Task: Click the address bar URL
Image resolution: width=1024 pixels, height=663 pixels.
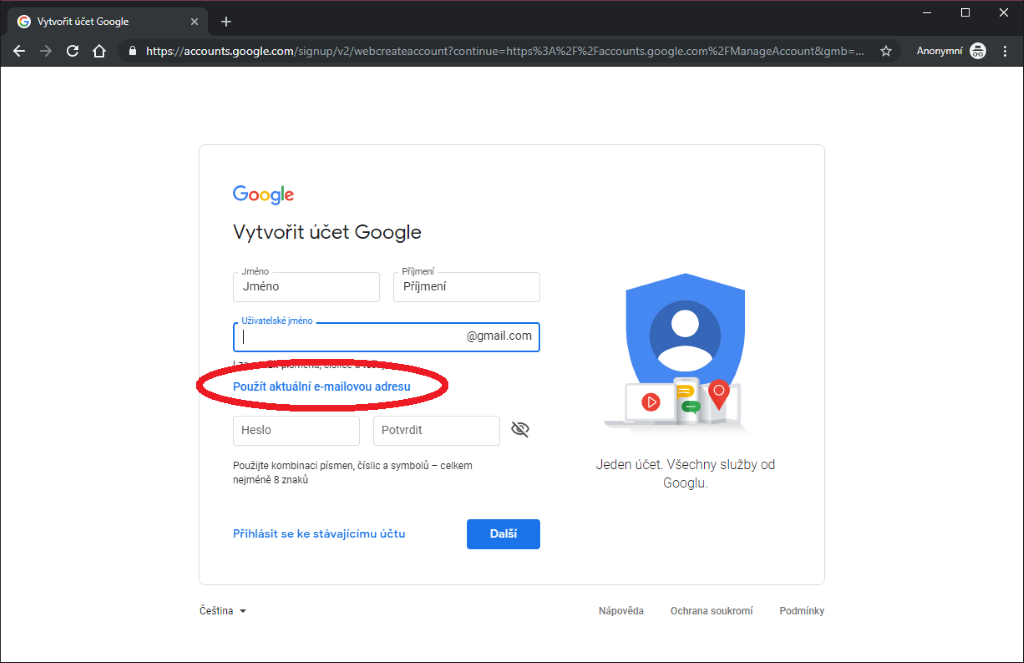Action: tap(504, 51)
